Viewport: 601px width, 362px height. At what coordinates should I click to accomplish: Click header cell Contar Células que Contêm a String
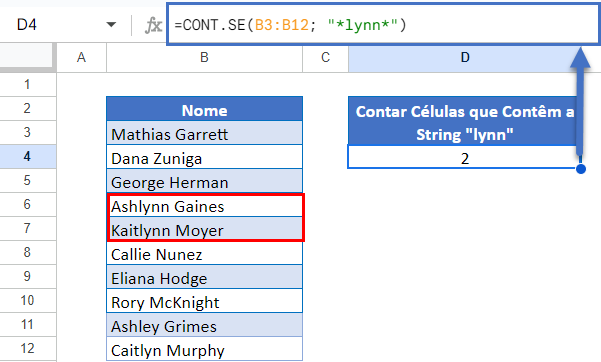coord(465,121)
